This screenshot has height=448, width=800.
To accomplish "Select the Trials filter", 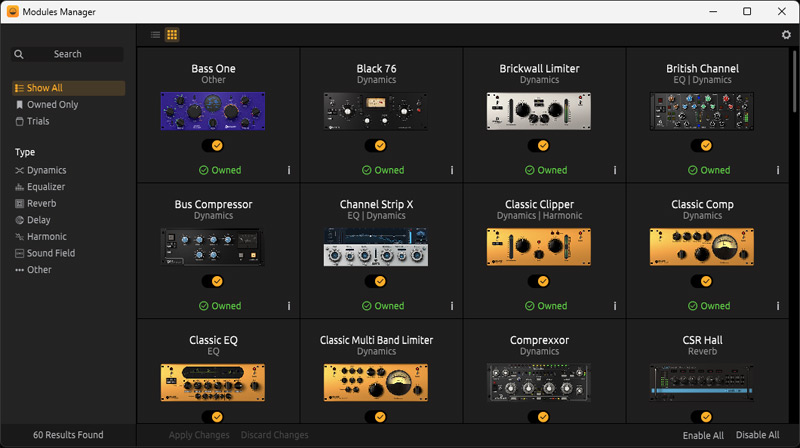I will point(38,121).
